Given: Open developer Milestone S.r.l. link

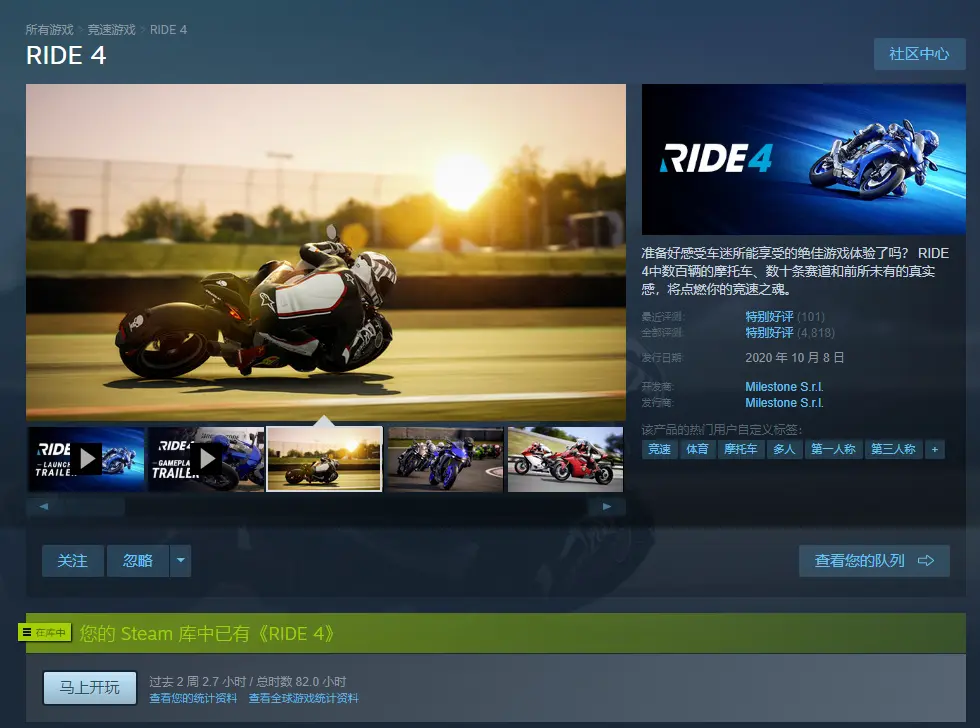Looking at the screenshot, I should (x=784, y=387).
